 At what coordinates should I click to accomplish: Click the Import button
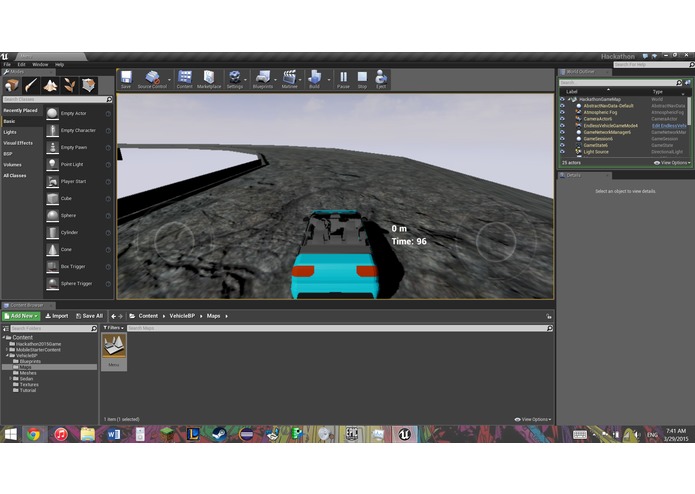coord(57,316)
